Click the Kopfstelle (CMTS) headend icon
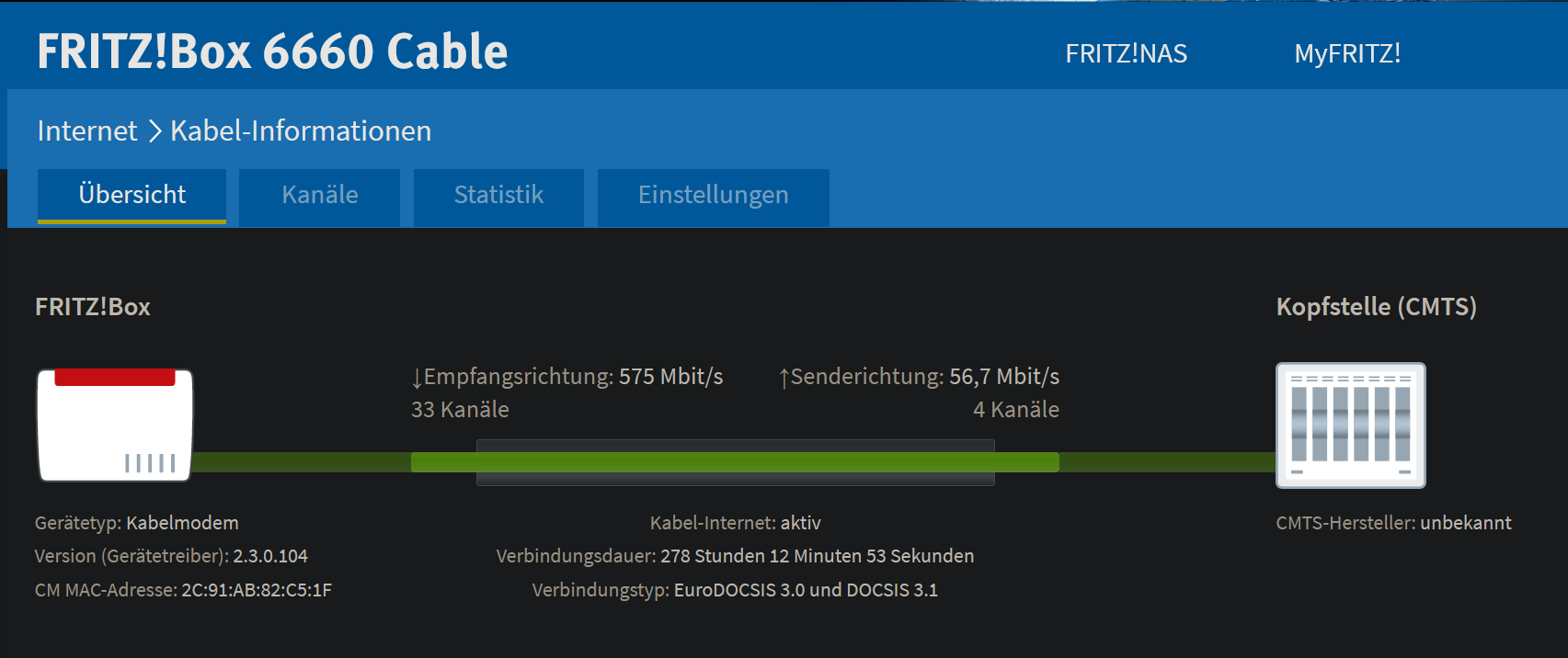Image resolution: width=1568 pixels, height=658 pixels. [1350, 425]
